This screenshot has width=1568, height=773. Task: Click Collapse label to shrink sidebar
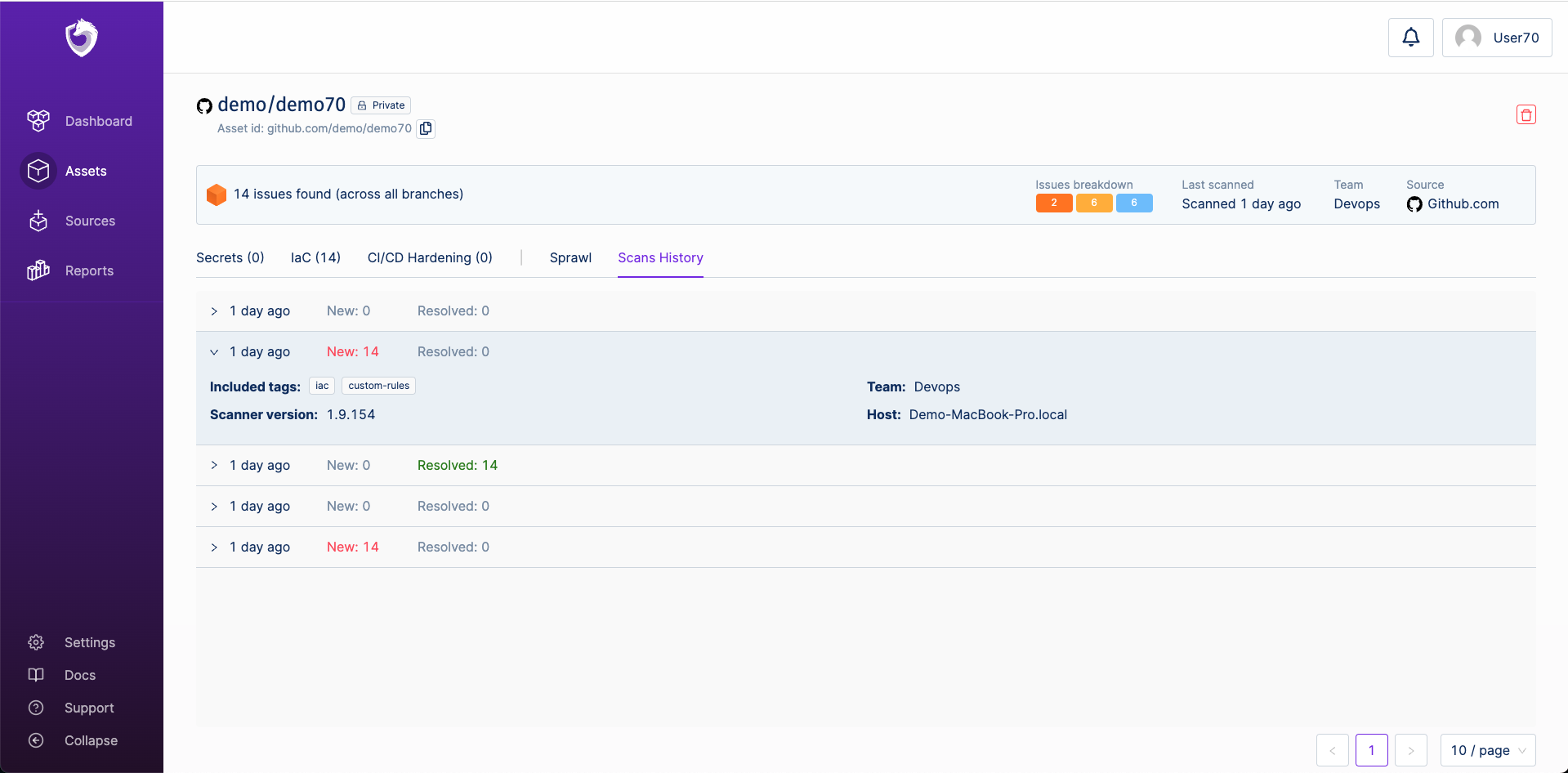coord(91,740)
